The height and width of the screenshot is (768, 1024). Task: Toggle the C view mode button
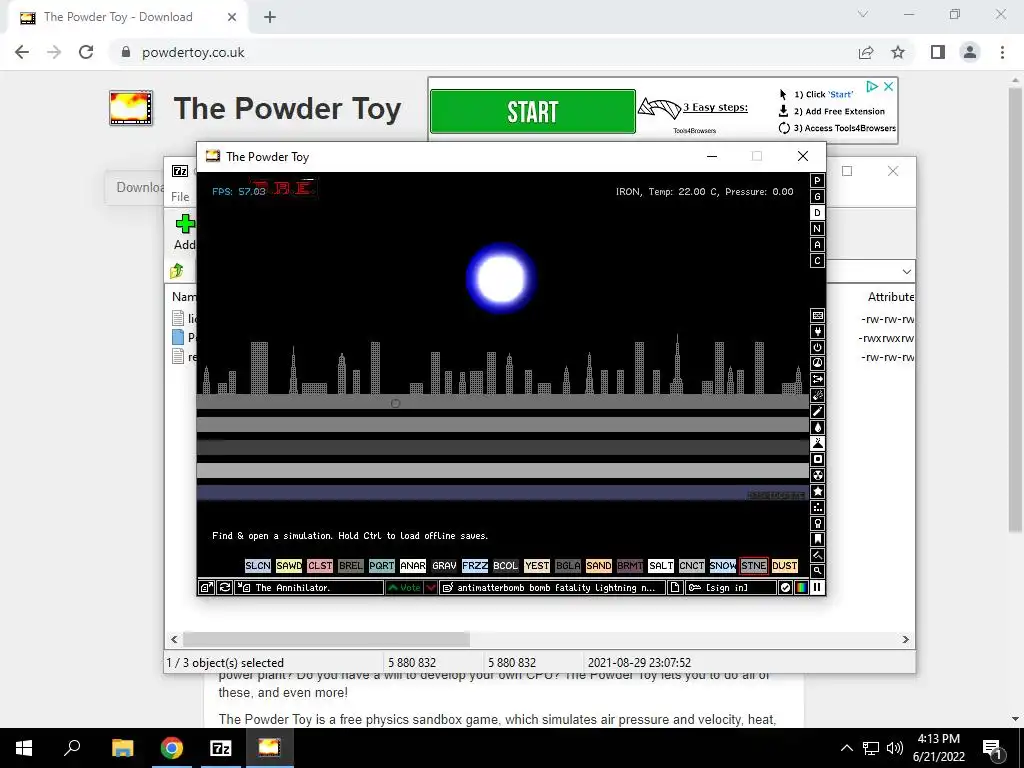point(817,261)
